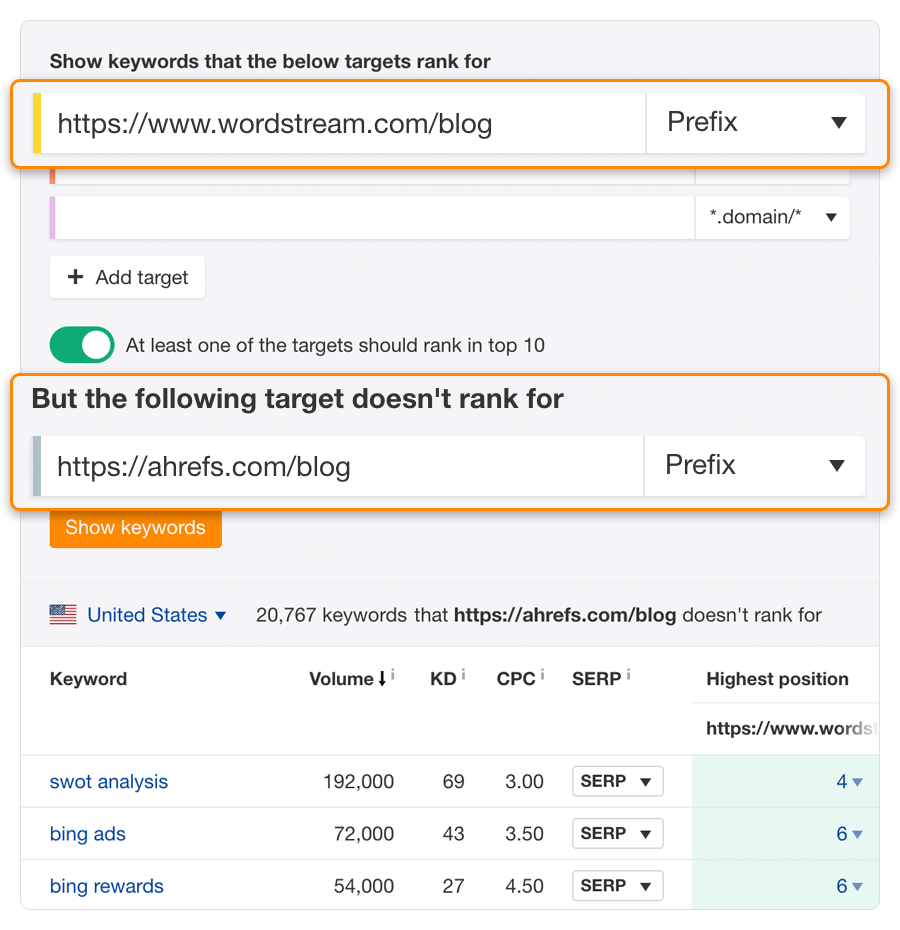Click the CPC column info icon
Screen dimensions: 900x930
point(542,674)
